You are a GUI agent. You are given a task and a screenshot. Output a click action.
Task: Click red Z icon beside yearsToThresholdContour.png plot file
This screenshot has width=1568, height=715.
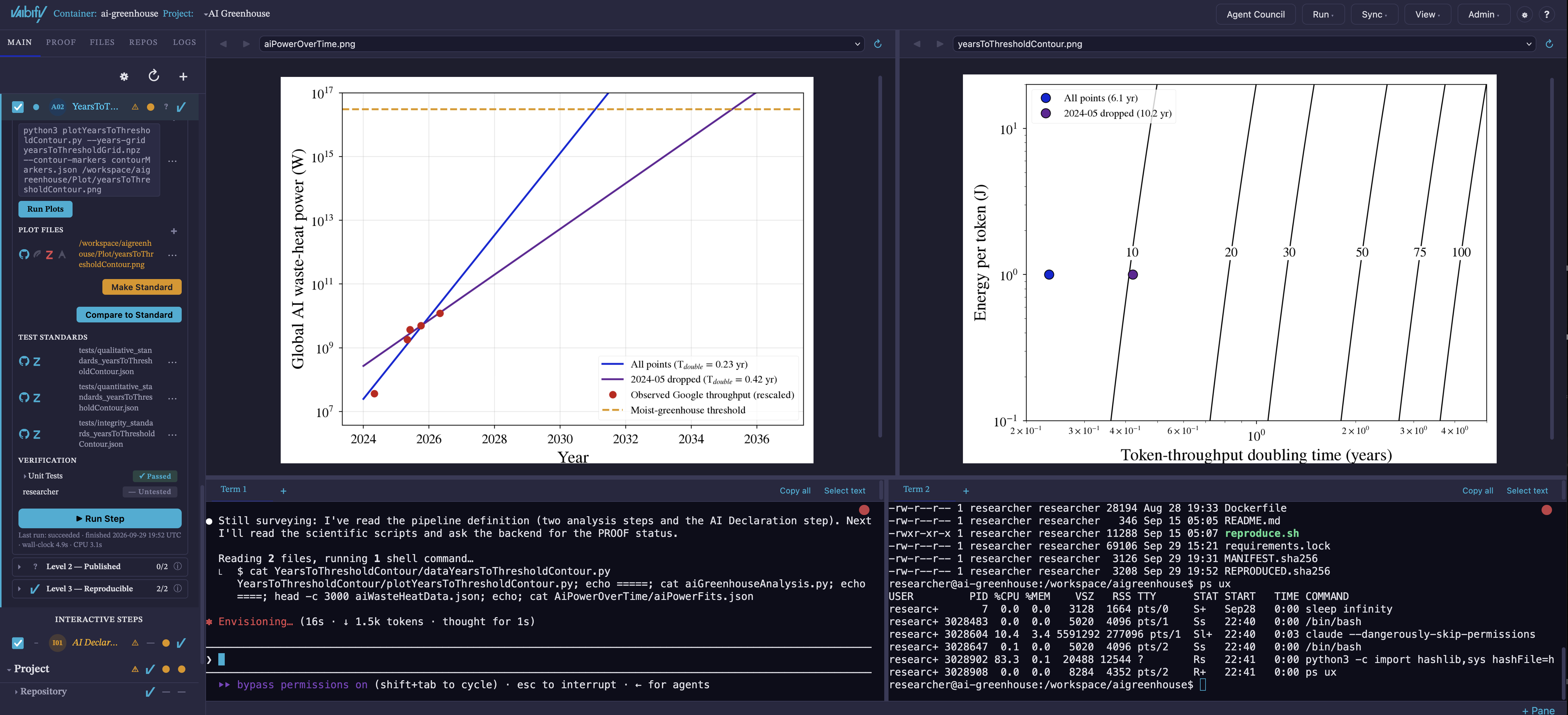[49, 254]
